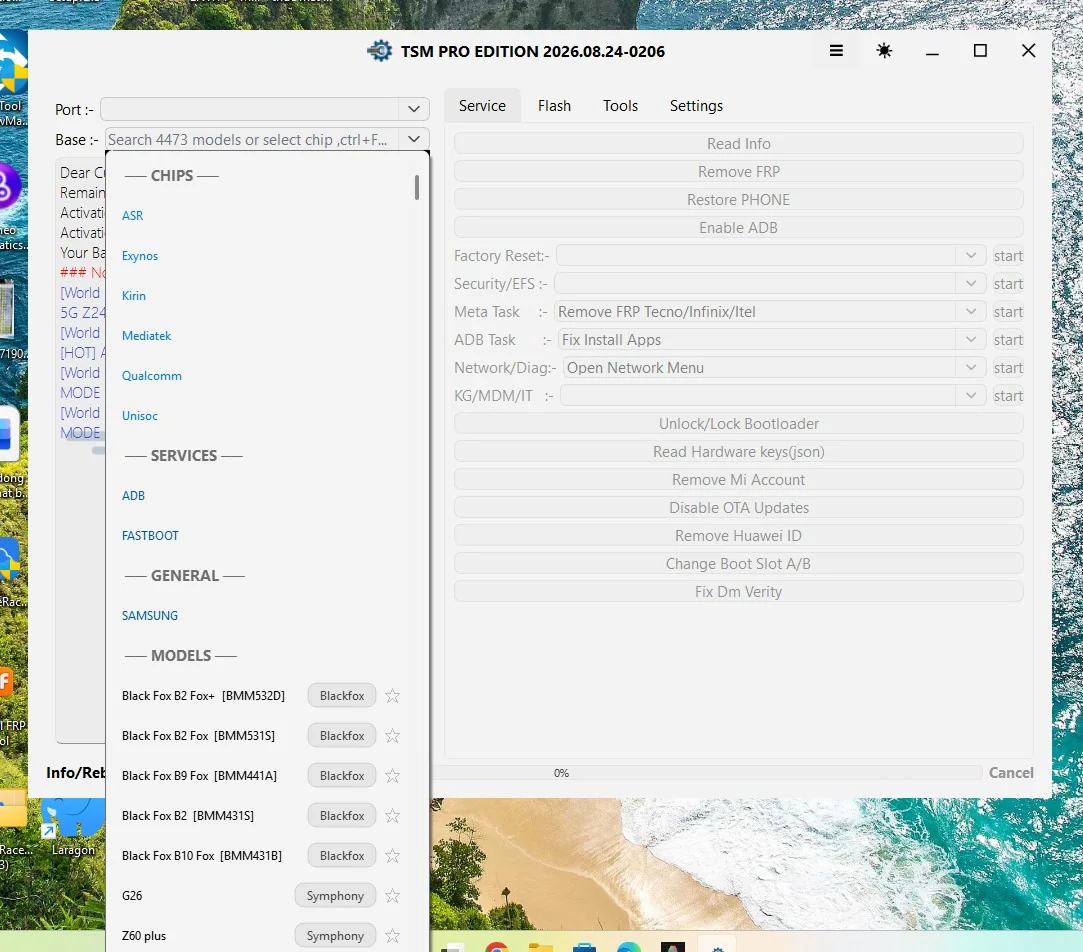Open the hamburger menu icon
The width and height of the screenshot is (1083, 952).
pyautogui.click(x=836, y=50)
